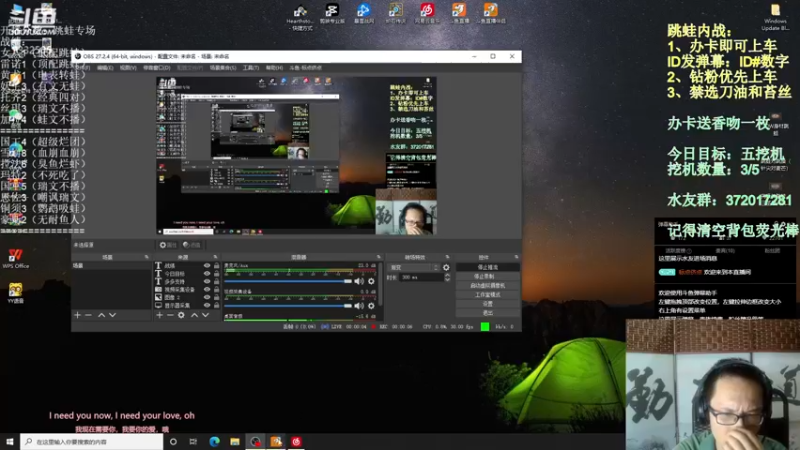Hide the 多多支持 text source
The image size is (800, 450).
click(x=207, y=281)
